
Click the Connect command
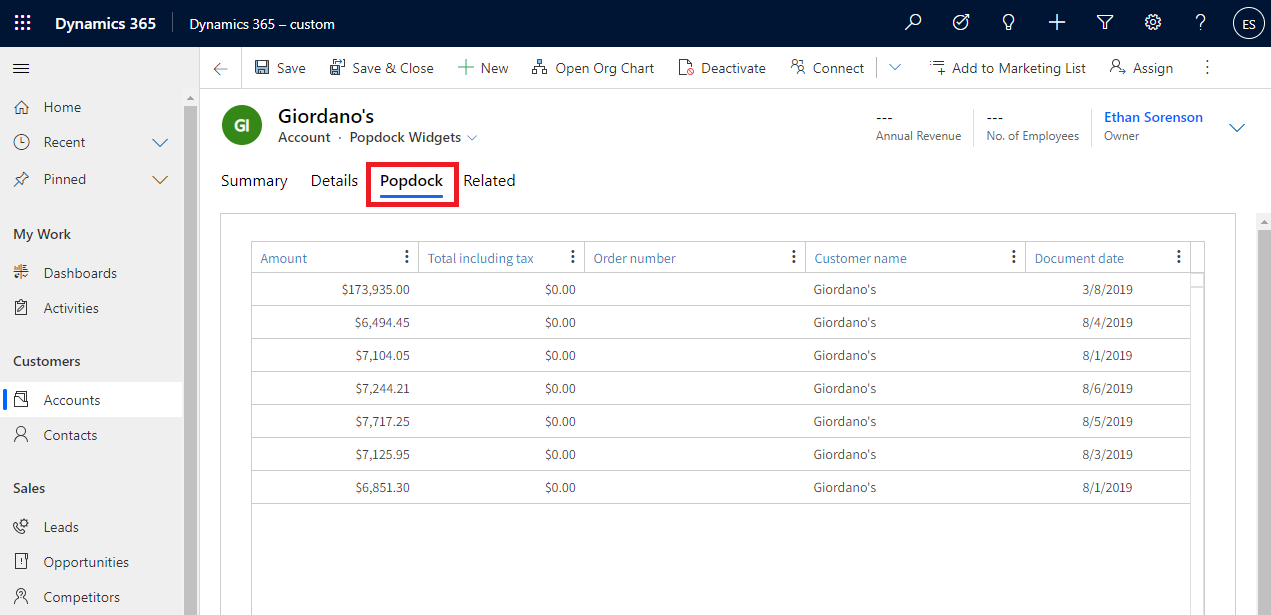point(827,68)
